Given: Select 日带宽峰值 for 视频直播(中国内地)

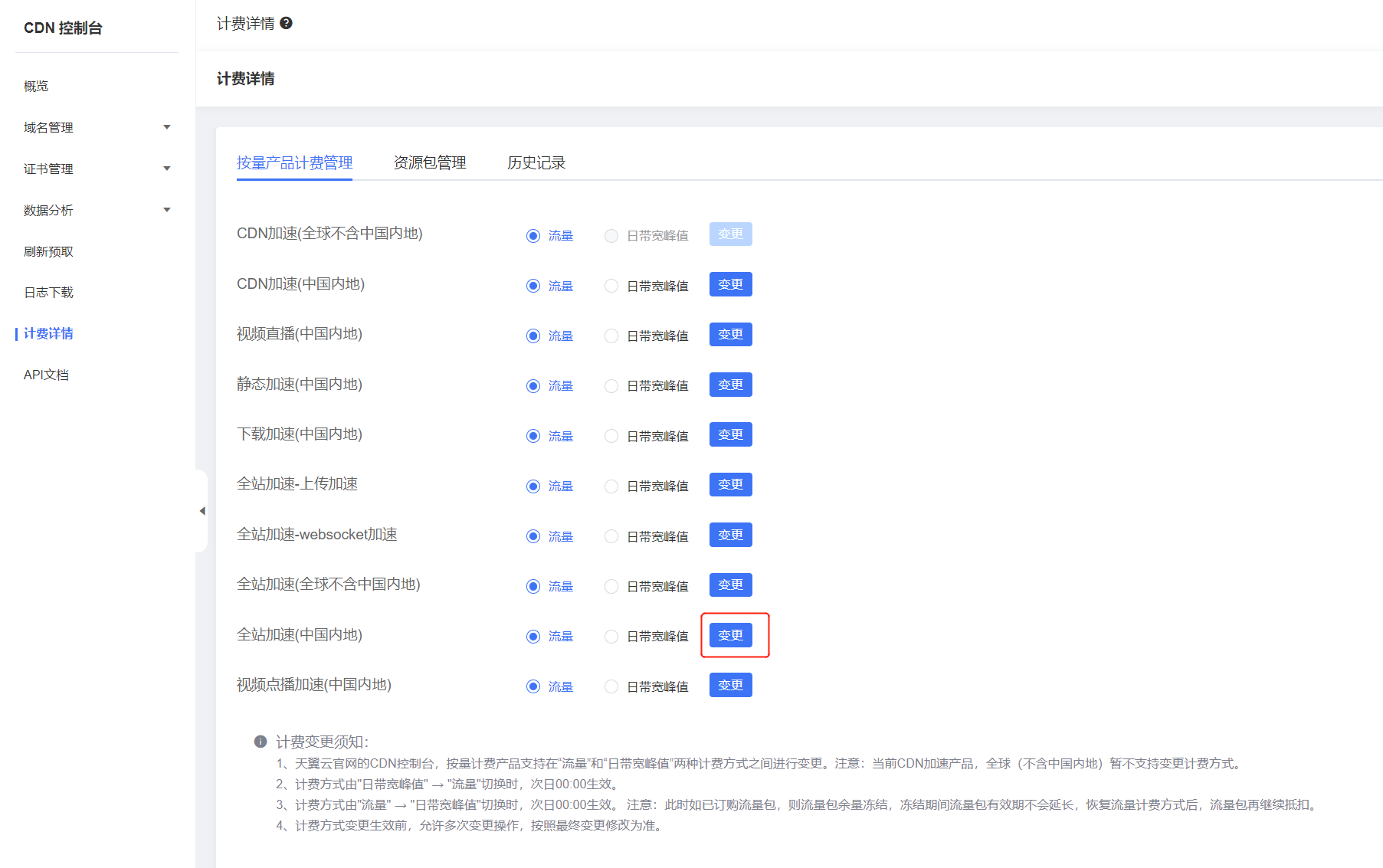Looking at the screenshot, I should tap(646, 336).
